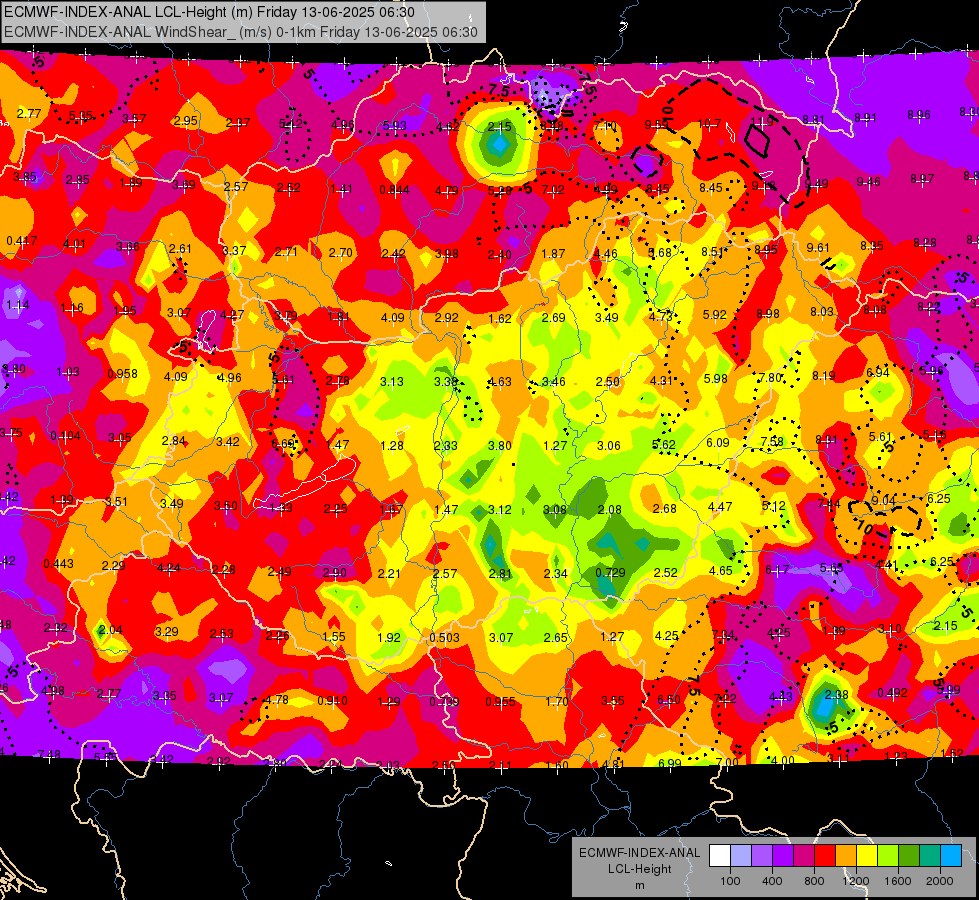Click the lime green legend swatch

click(888, 856)
